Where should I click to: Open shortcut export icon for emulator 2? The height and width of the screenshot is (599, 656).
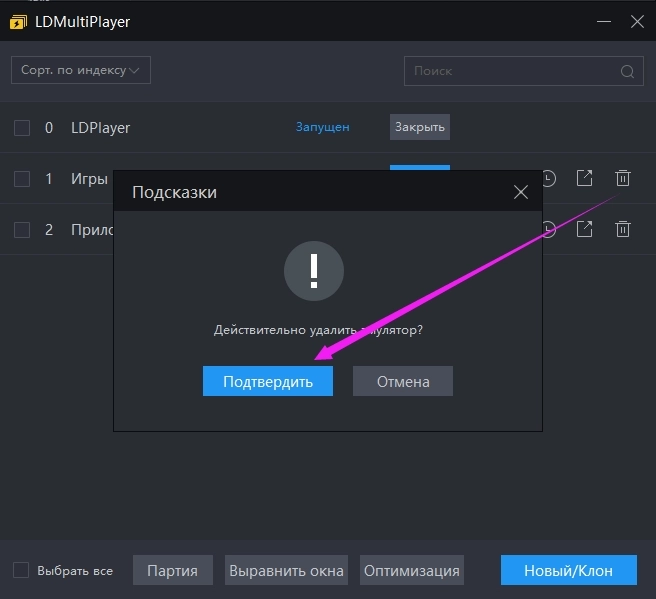coord(585,229)
